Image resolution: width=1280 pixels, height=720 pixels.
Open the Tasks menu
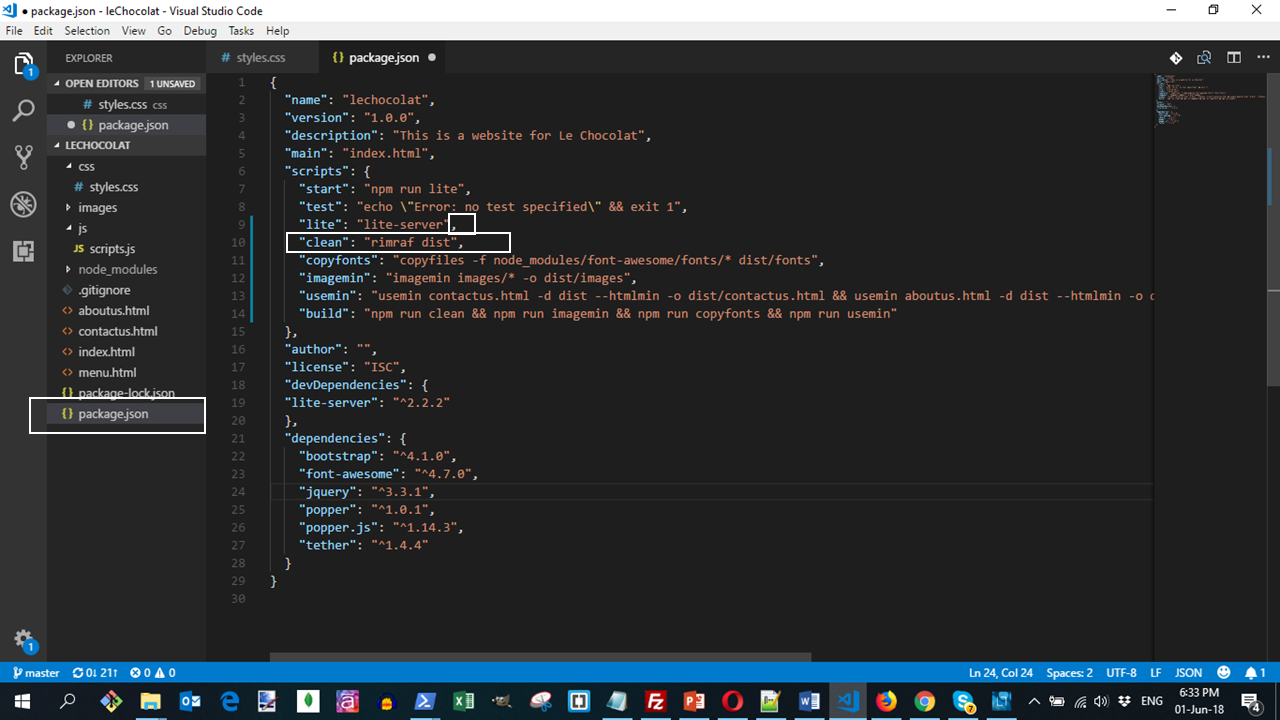click(x=241, y=31)
